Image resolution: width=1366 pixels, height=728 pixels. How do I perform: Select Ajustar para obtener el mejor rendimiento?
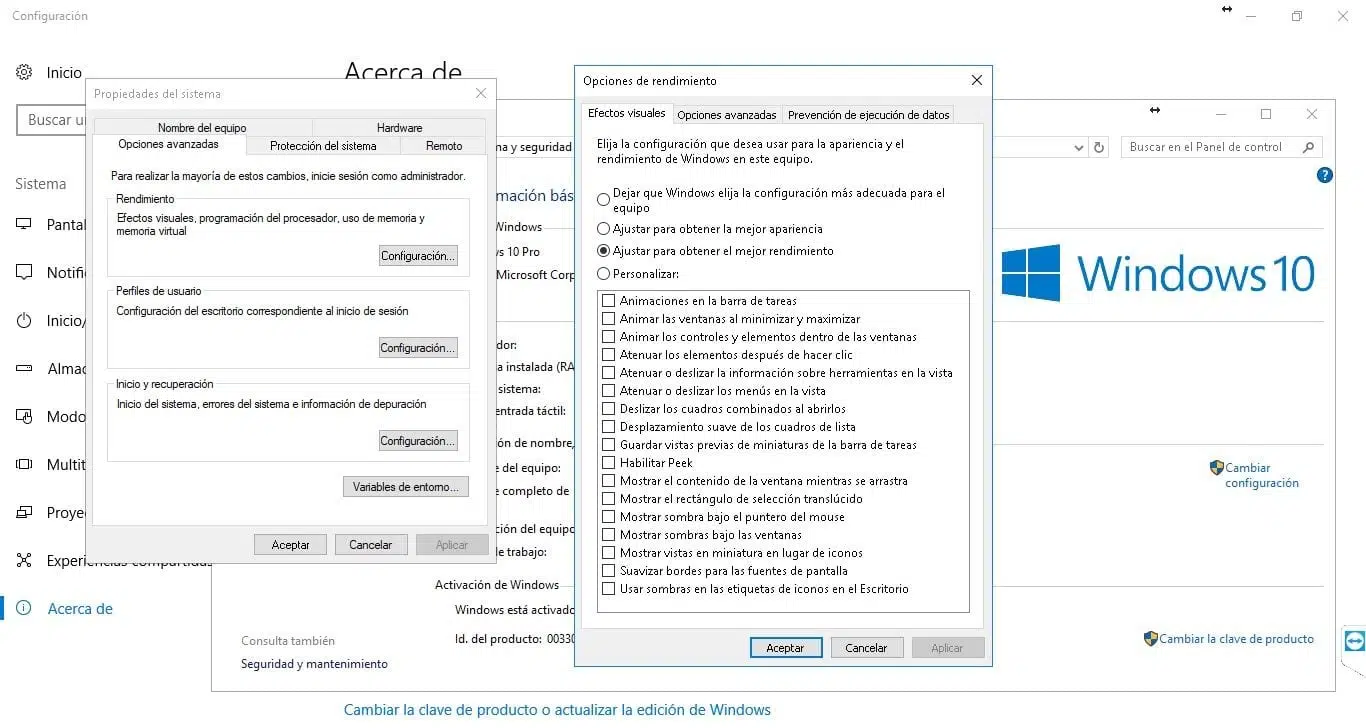coord(603,251)
